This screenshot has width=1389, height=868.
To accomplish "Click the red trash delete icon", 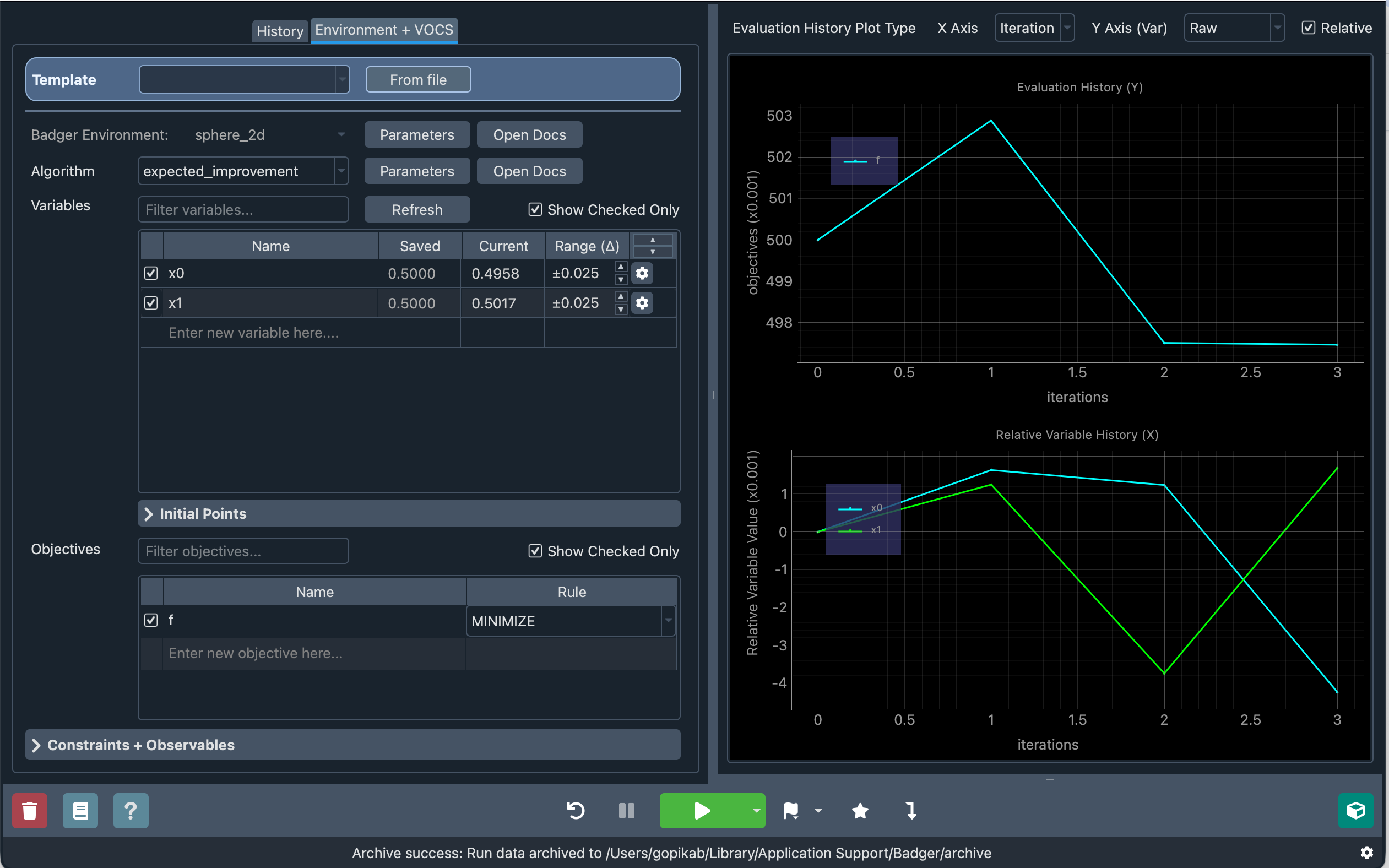I will 30,810.
